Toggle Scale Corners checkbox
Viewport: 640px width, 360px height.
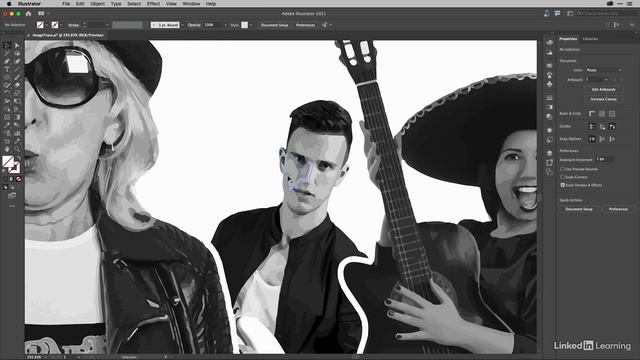pyautogui.click(x=562, y=177)
